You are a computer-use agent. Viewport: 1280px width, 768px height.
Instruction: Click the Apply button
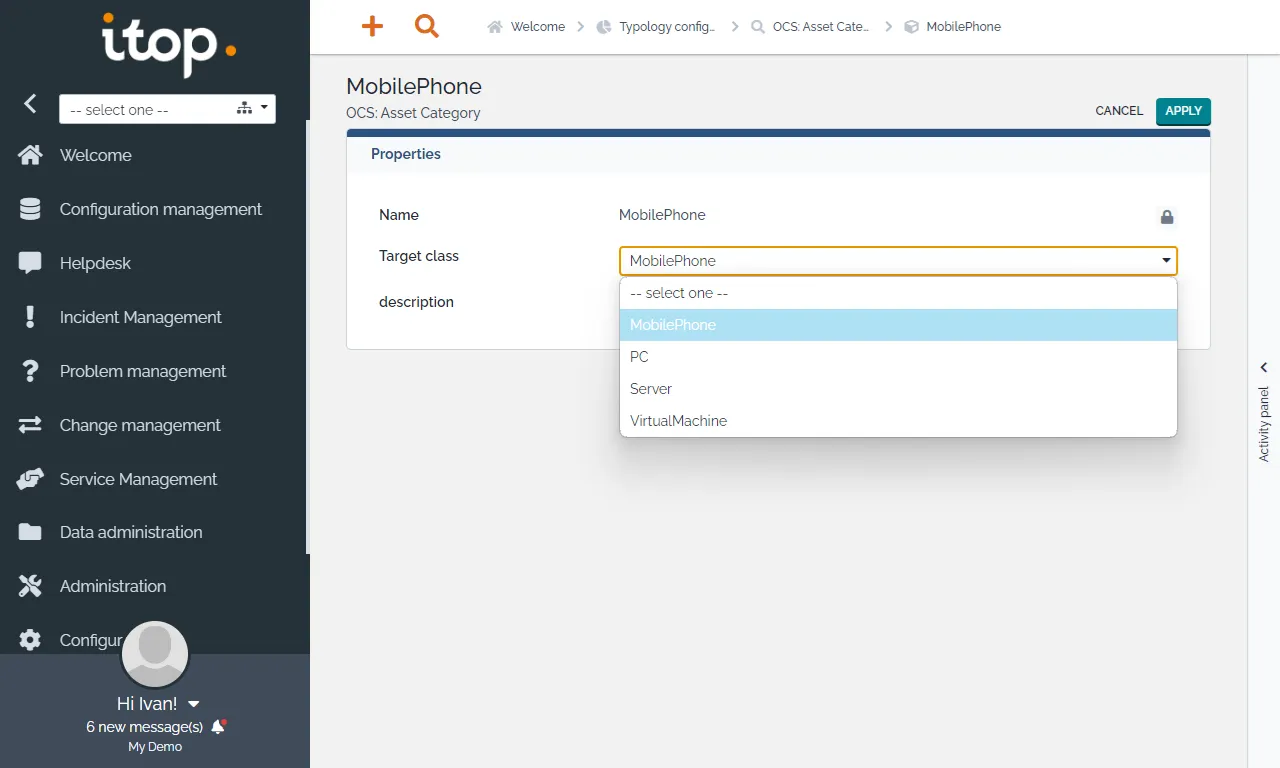[x=1183, y=111]
